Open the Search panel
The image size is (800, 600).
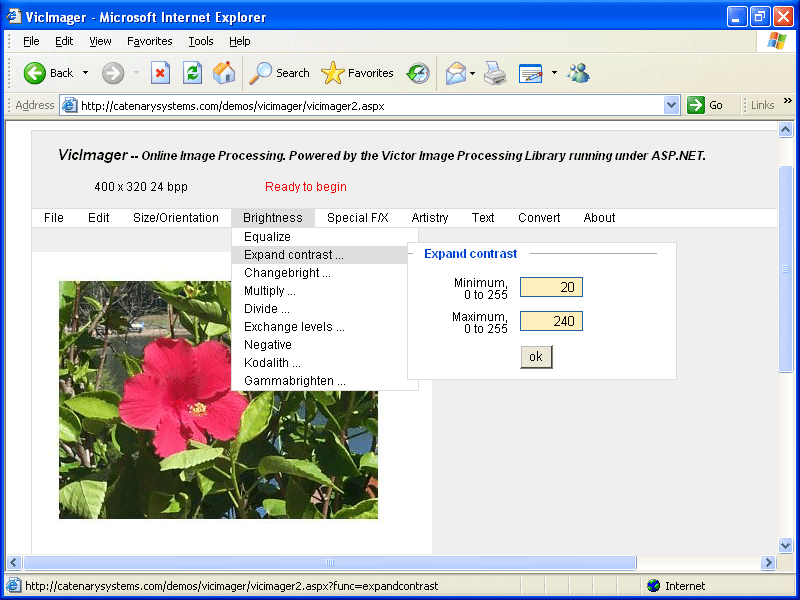click(279, 72)
